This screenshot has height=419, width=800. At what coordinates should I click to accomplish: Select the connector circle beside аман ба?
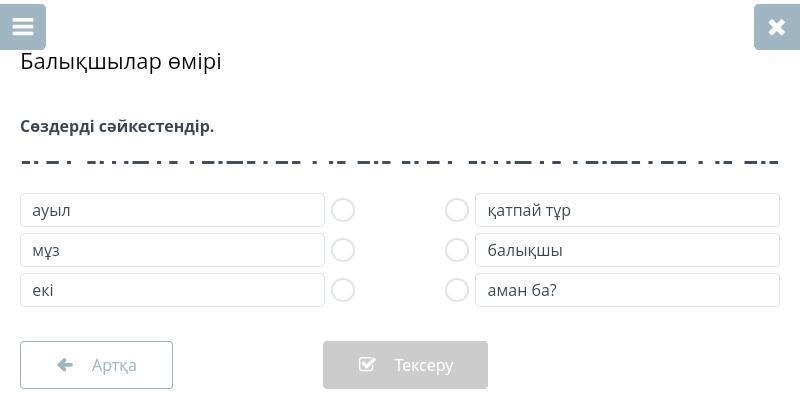point(457,290)
